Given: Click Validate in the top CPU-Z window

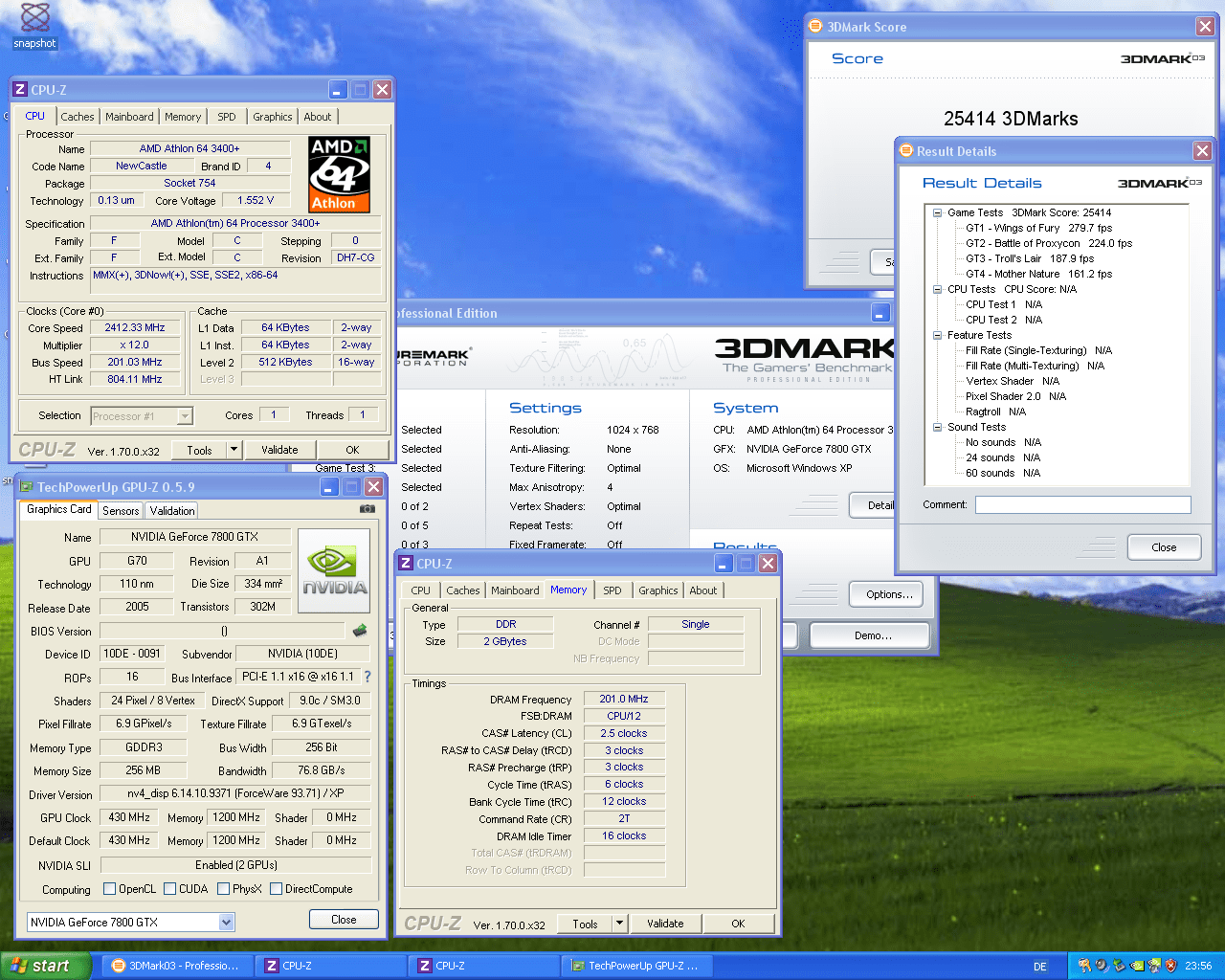Looking at the screenshot, I should coord(279,450).
